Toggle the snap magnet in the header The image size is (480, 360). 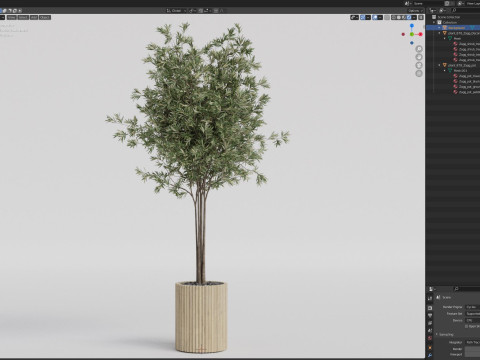click(x=201, y=11)
